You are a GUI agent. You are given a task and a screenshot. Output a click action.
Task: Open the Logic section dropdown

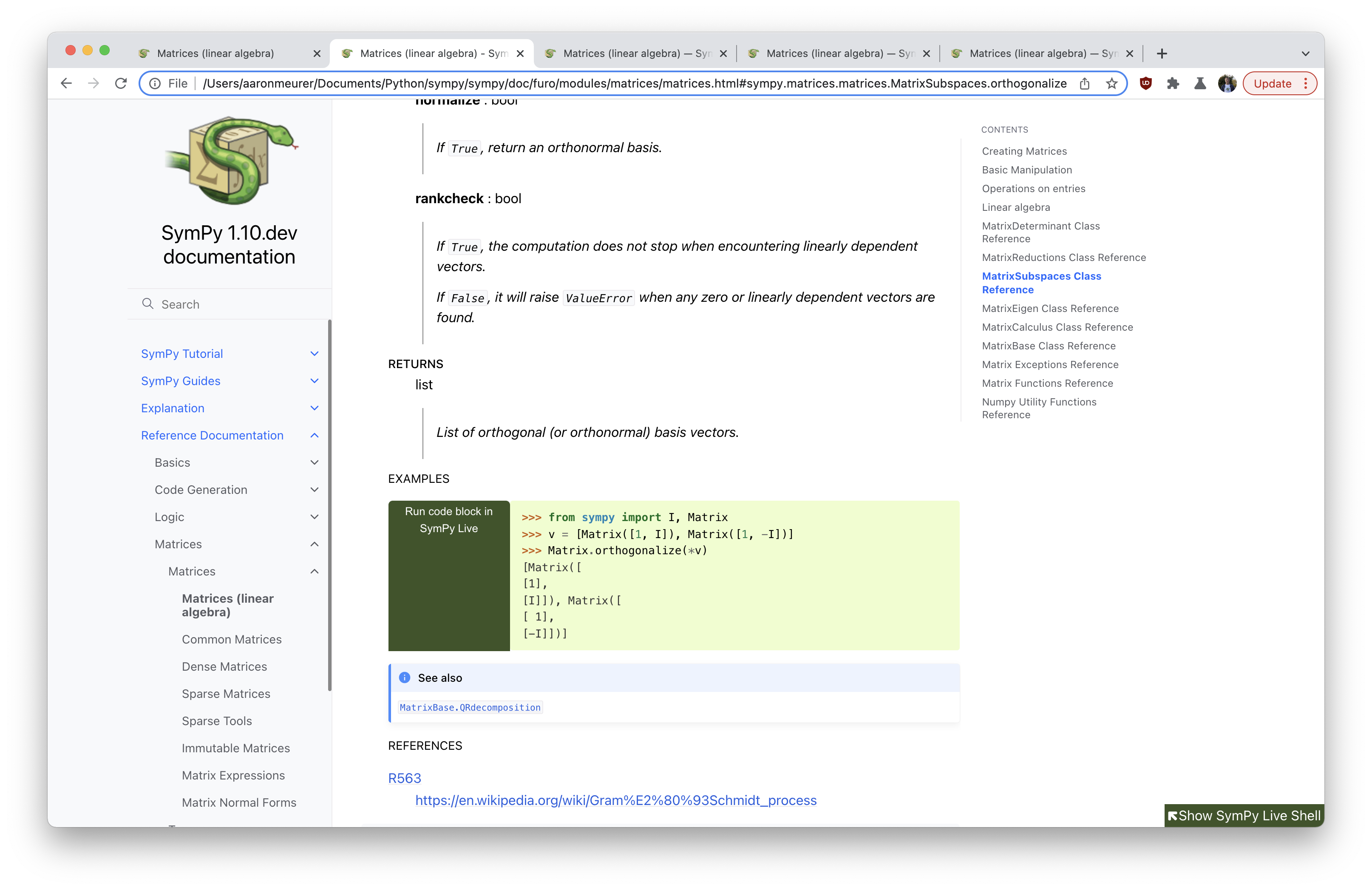tap(314, 516)
